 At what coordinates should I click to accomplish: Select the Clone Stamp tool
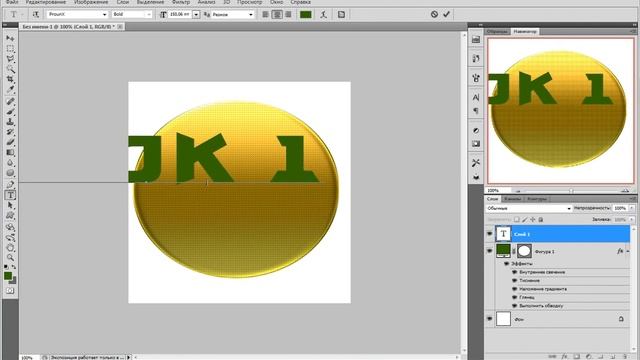(x=10, y=122)
